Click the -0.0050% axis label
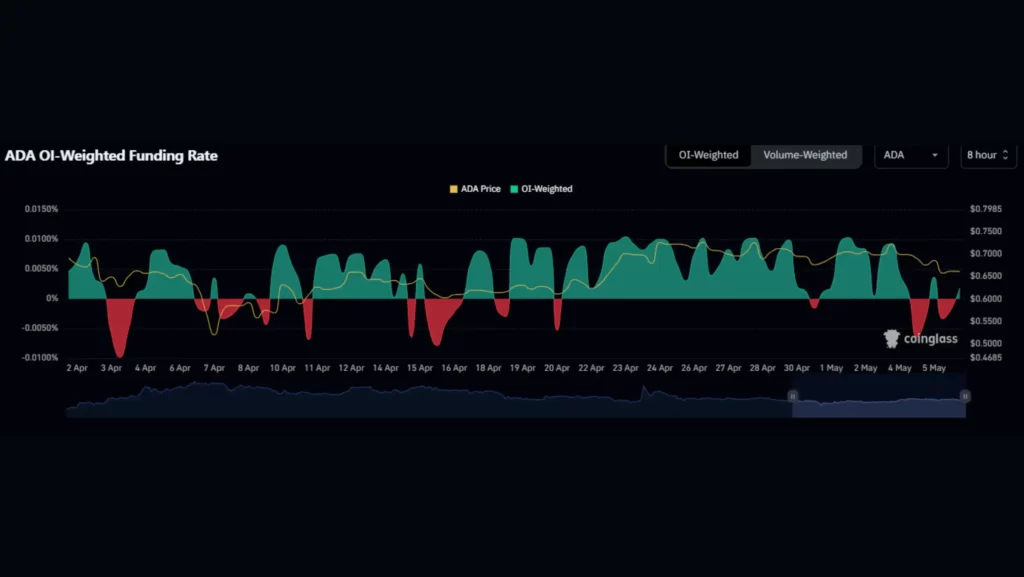This screenshot has height=577, width=1024. (40, 328)
